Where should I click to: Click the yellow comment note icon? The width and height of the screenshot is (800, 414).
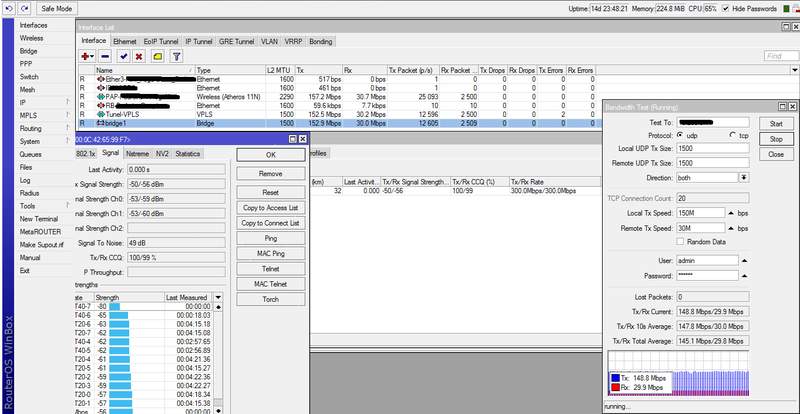pyautogui.click(x=157, y=57)
